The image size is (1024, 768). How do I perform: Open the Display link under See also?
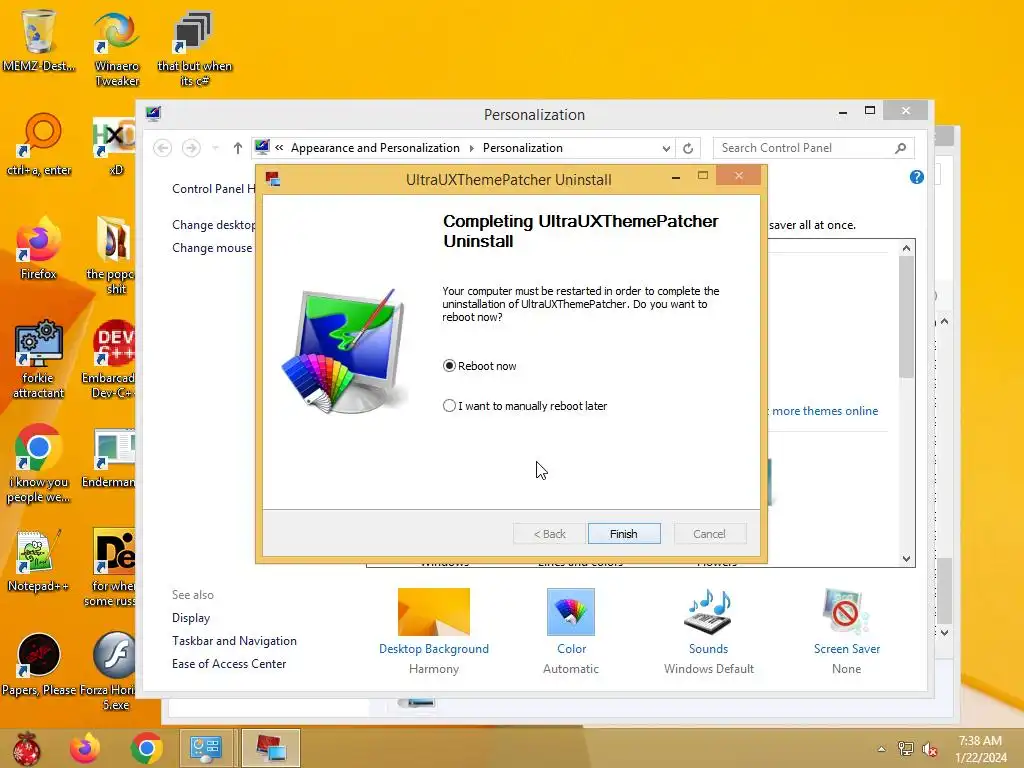tap(191, 618)
